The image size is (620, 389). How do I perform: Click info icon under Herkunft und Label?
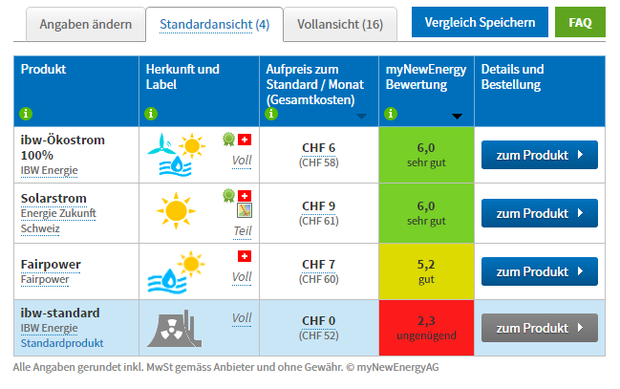click(151, 114)
